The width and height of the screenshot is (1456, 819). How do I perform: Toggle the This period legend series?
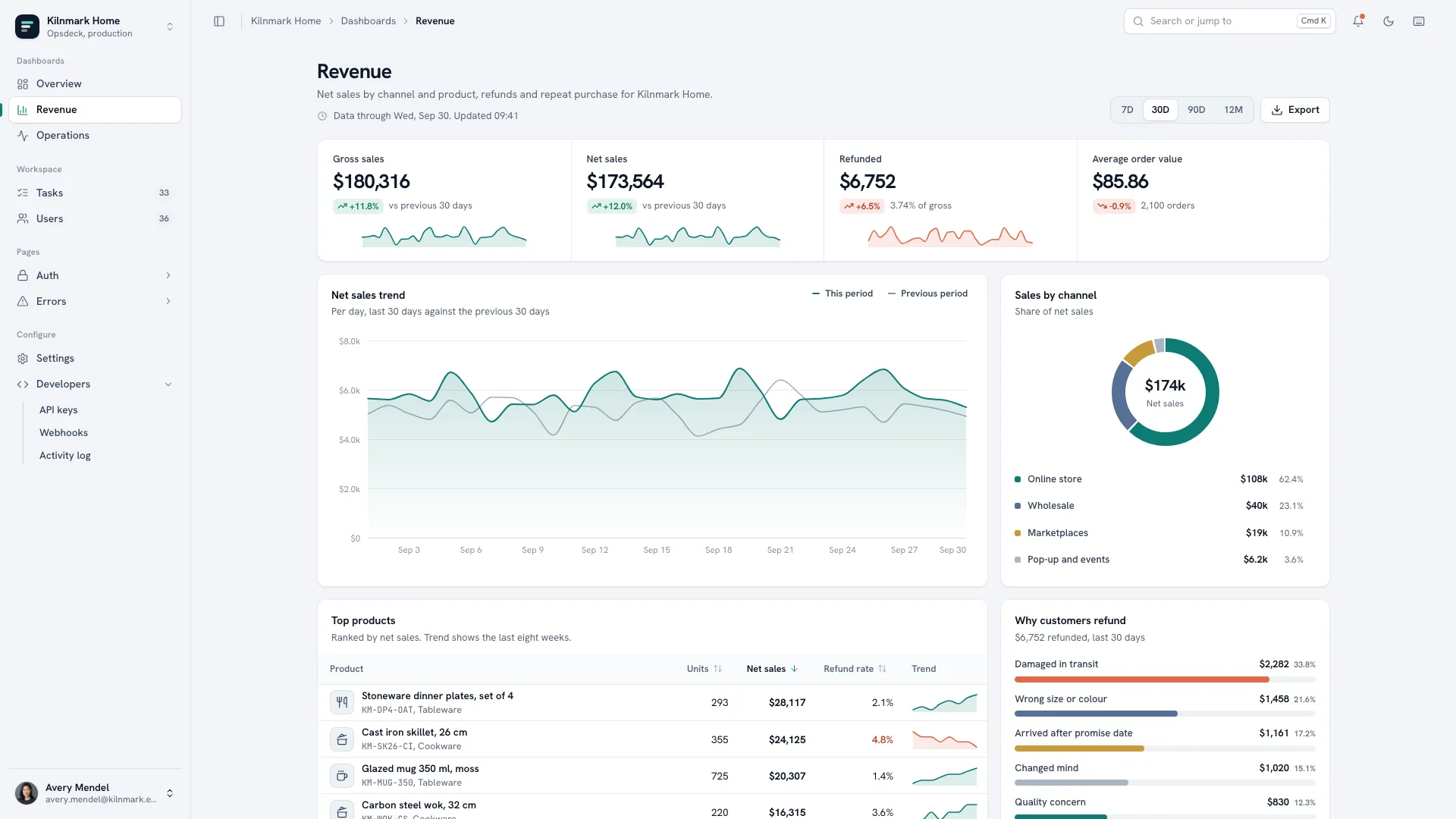pyautogui.click(x=842, y=293)
